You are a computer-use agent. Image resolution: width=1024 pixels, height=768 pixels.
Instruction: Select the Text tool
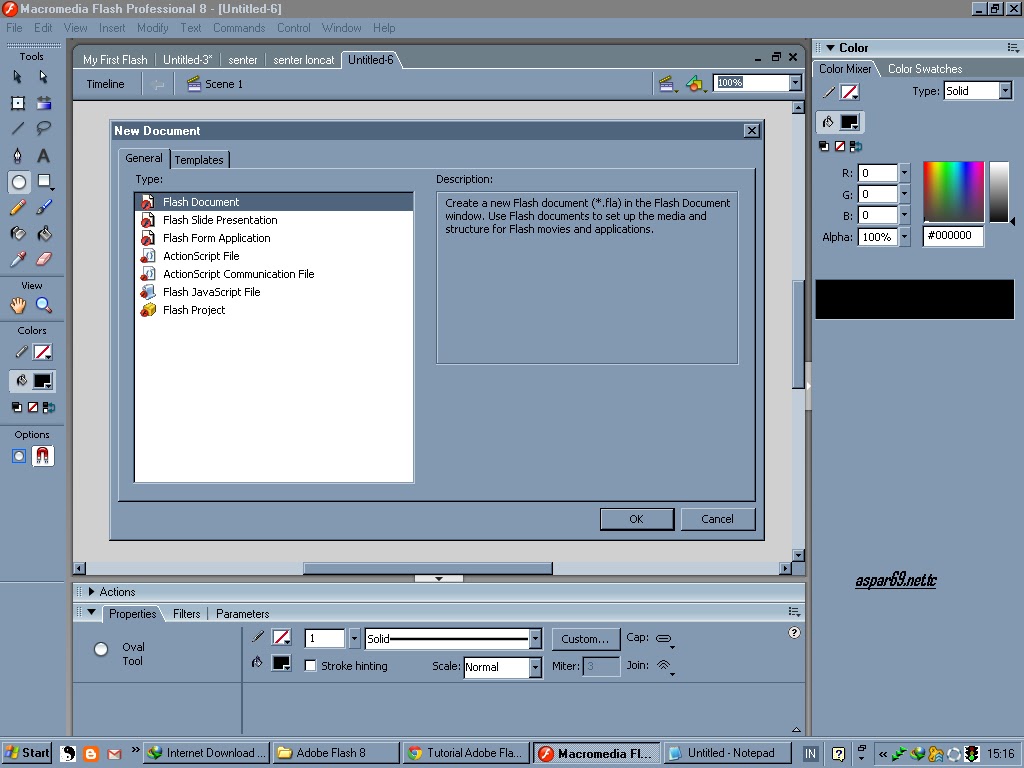coord(43,155)
